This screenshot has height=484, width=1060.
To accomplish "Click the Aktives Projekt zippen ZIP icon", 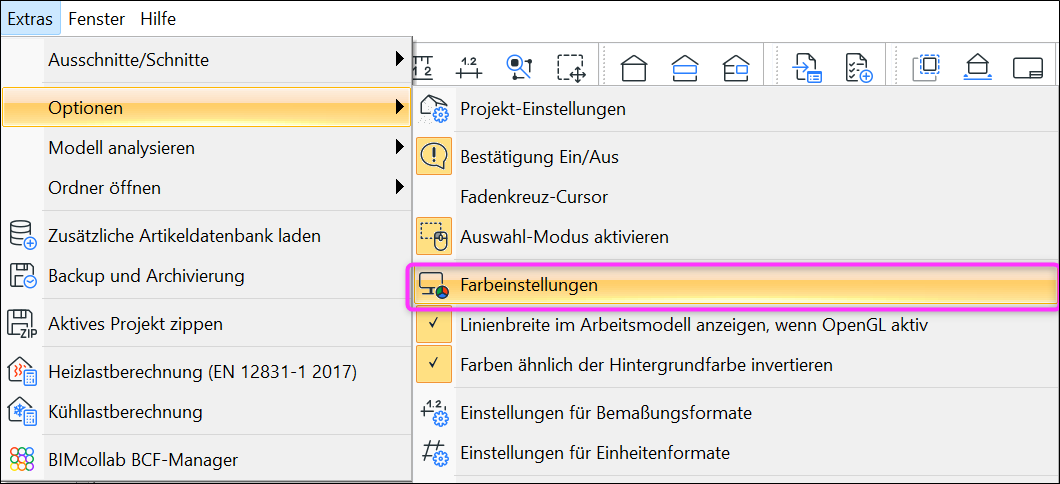I will coord(22,324).
